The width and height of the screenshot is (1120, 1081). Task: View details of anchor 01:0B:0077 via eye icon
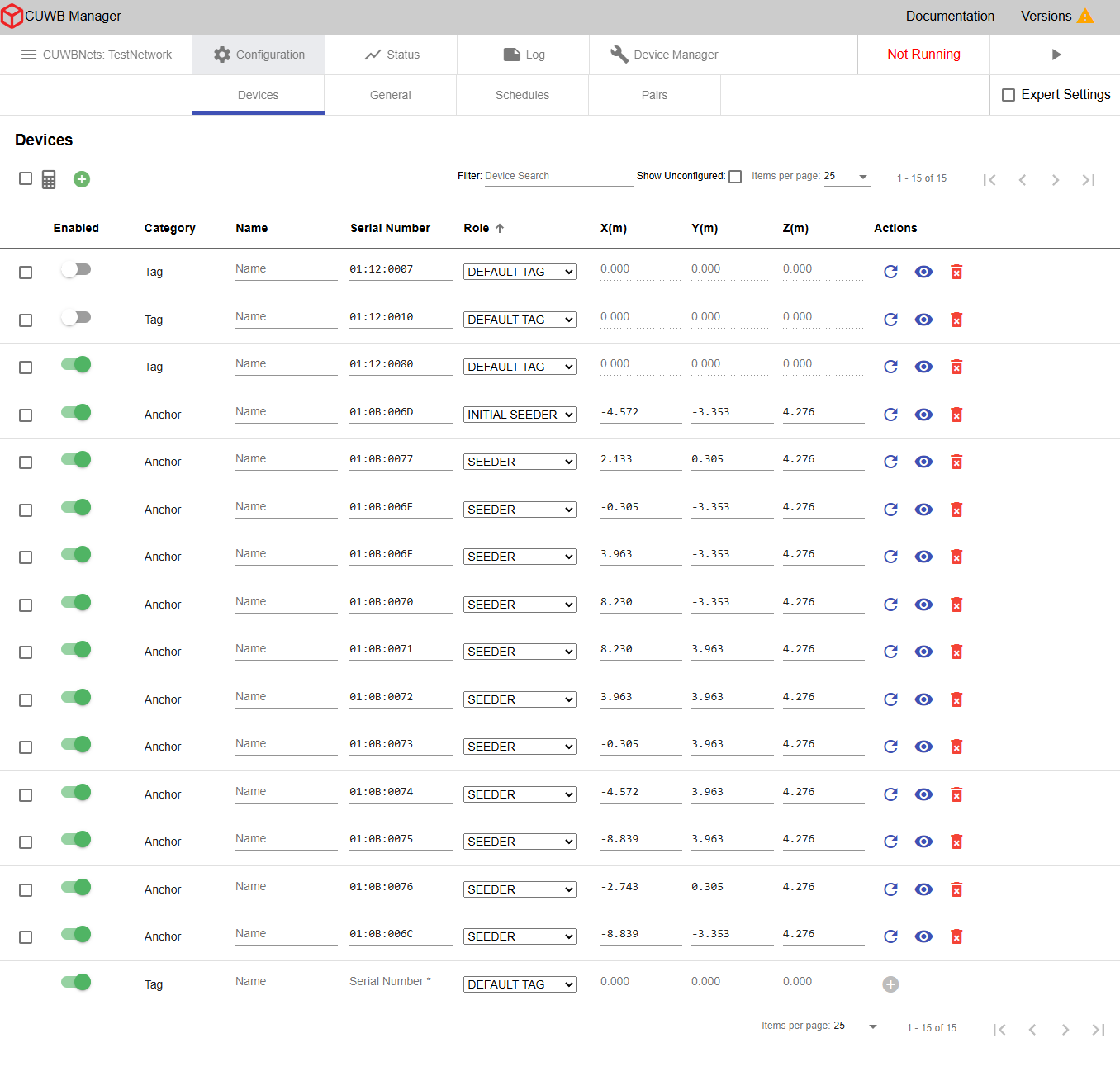[923, 462]
